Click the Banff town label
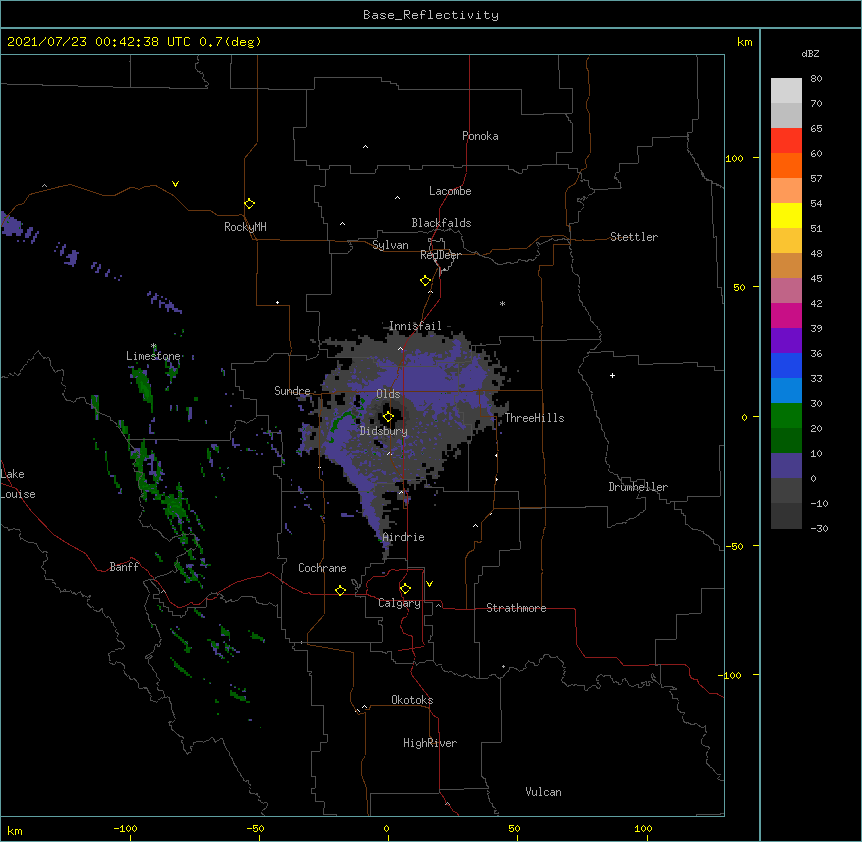Screen dimensions: 862x842 pyautogui.click(x=124, y=567)
